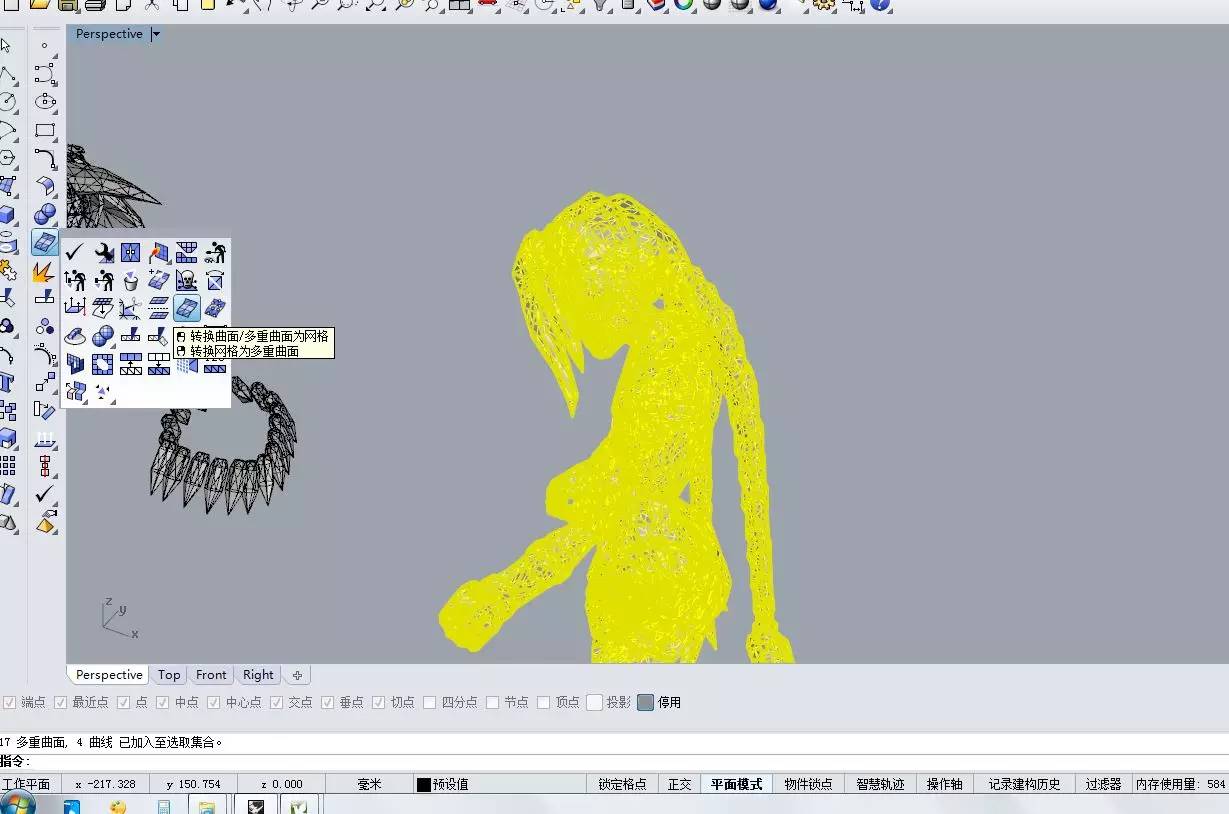
Task: Click the checkmark icon in the flyout toolbar
Action: tap(74, 253)
